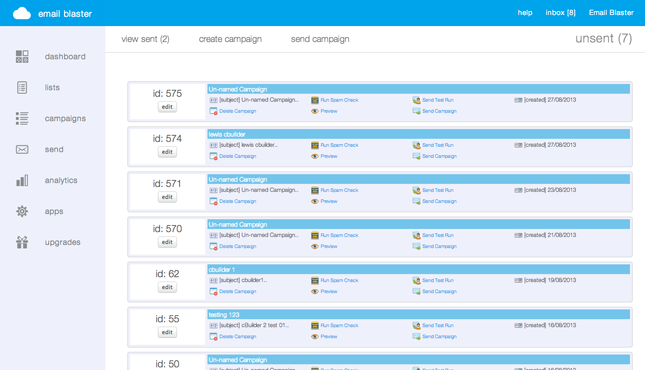Screen dimensions: 645x370
Task: Go to analytics in the sidebar
Action: (61, 180)
